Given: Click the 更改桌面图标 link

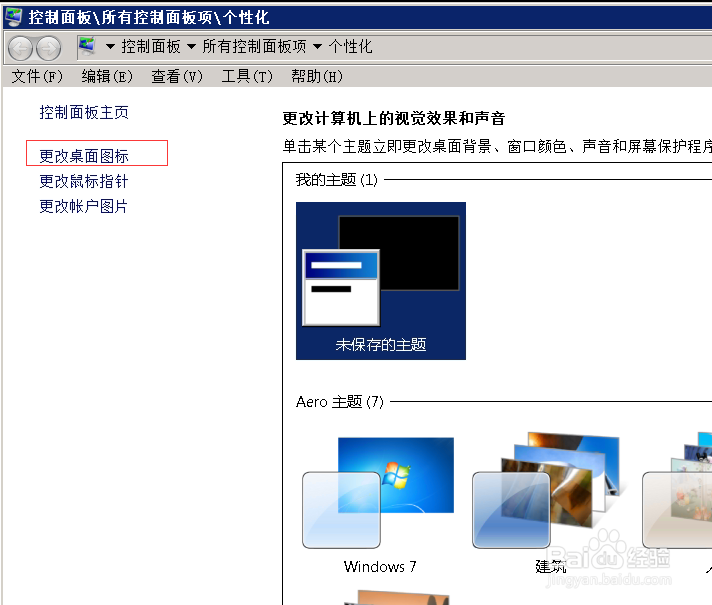Looking at the screenshot, I should click(x=84, y=156).
